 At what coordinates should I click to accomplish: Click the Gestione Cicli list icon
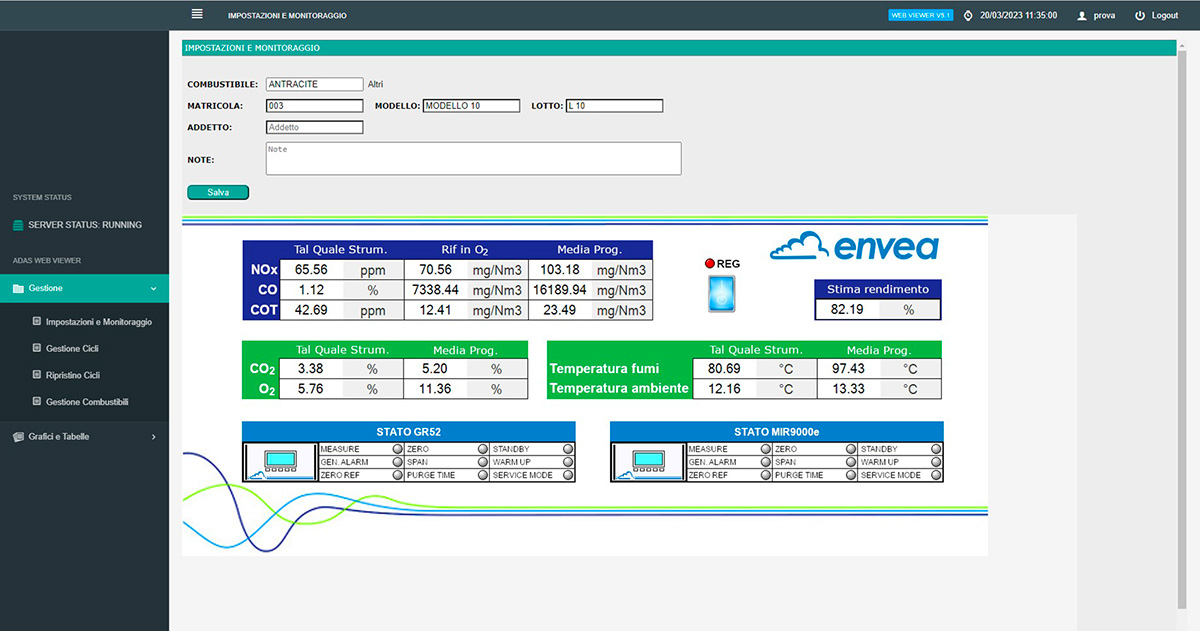[x=37, y=348]
